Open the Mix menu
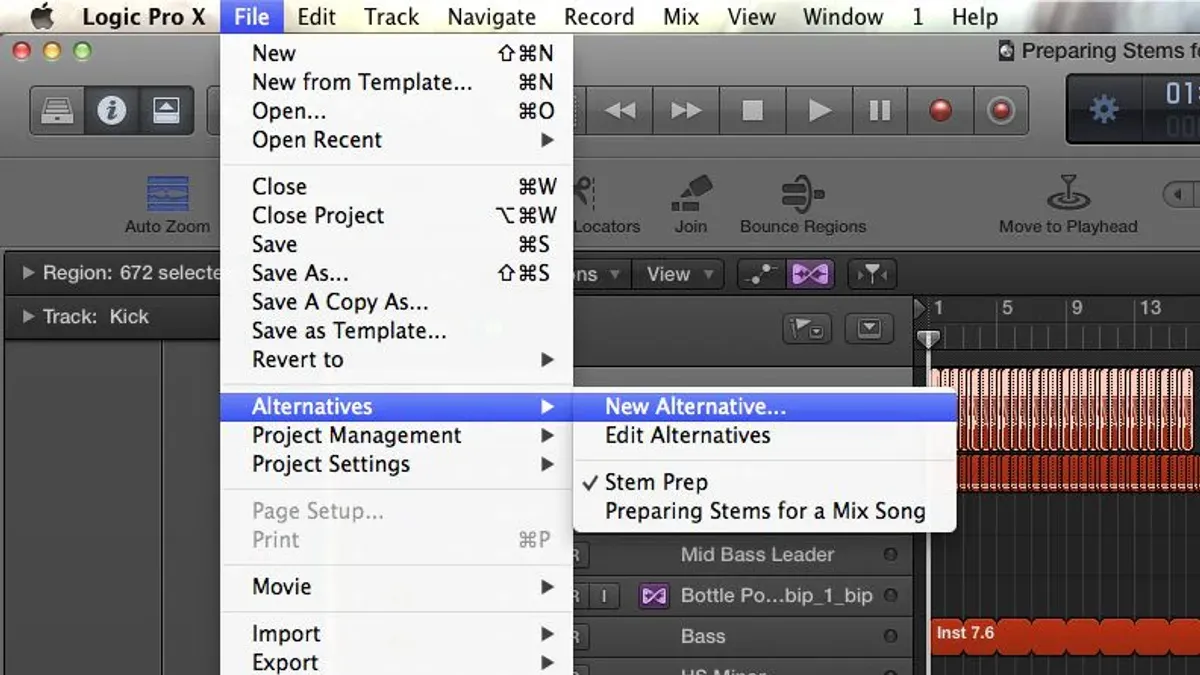The height and width of the screenshot is (675, 1200). pos(681,17)
